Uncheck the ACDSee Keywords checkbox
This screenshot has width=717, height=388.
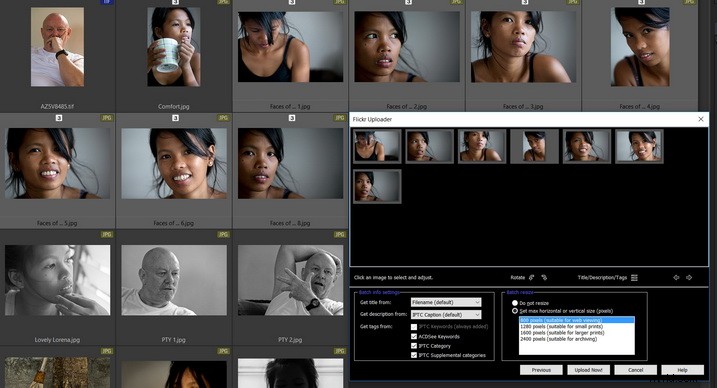(x=414, y=336)
